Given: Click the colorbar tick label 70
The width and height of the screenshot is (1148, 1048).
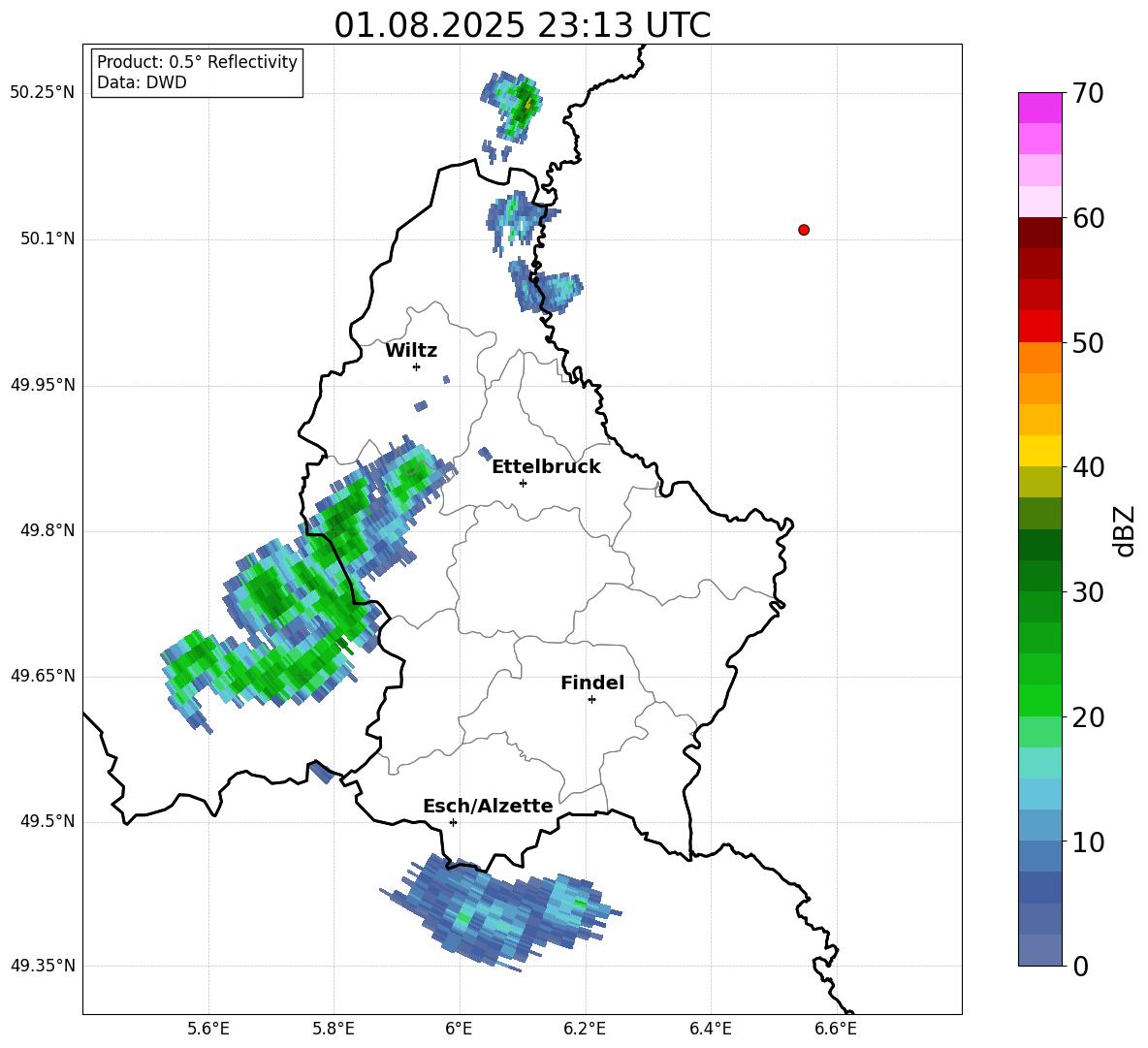Looking at the screenshot, I should [1088, 93].
